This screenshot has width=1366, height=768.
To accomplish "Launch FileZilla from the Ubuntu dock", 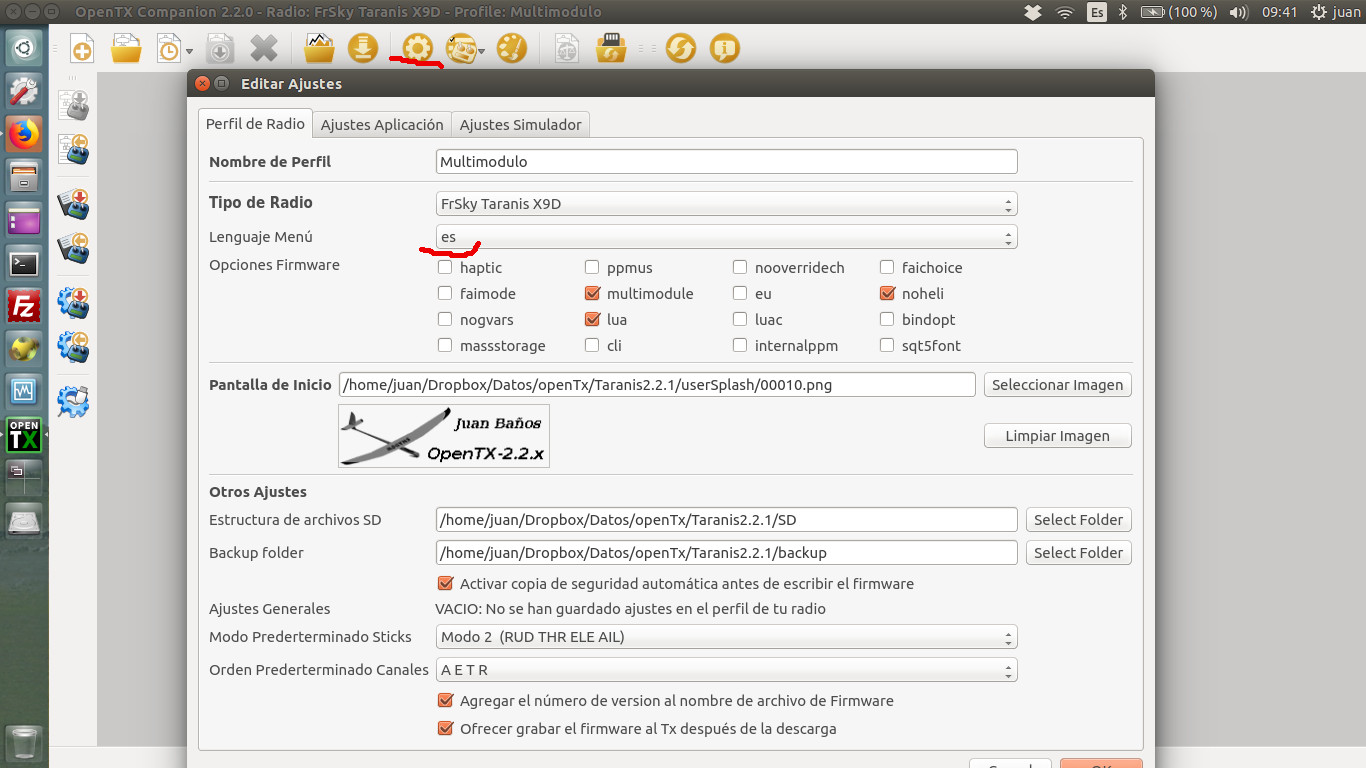I will [24, 306].
